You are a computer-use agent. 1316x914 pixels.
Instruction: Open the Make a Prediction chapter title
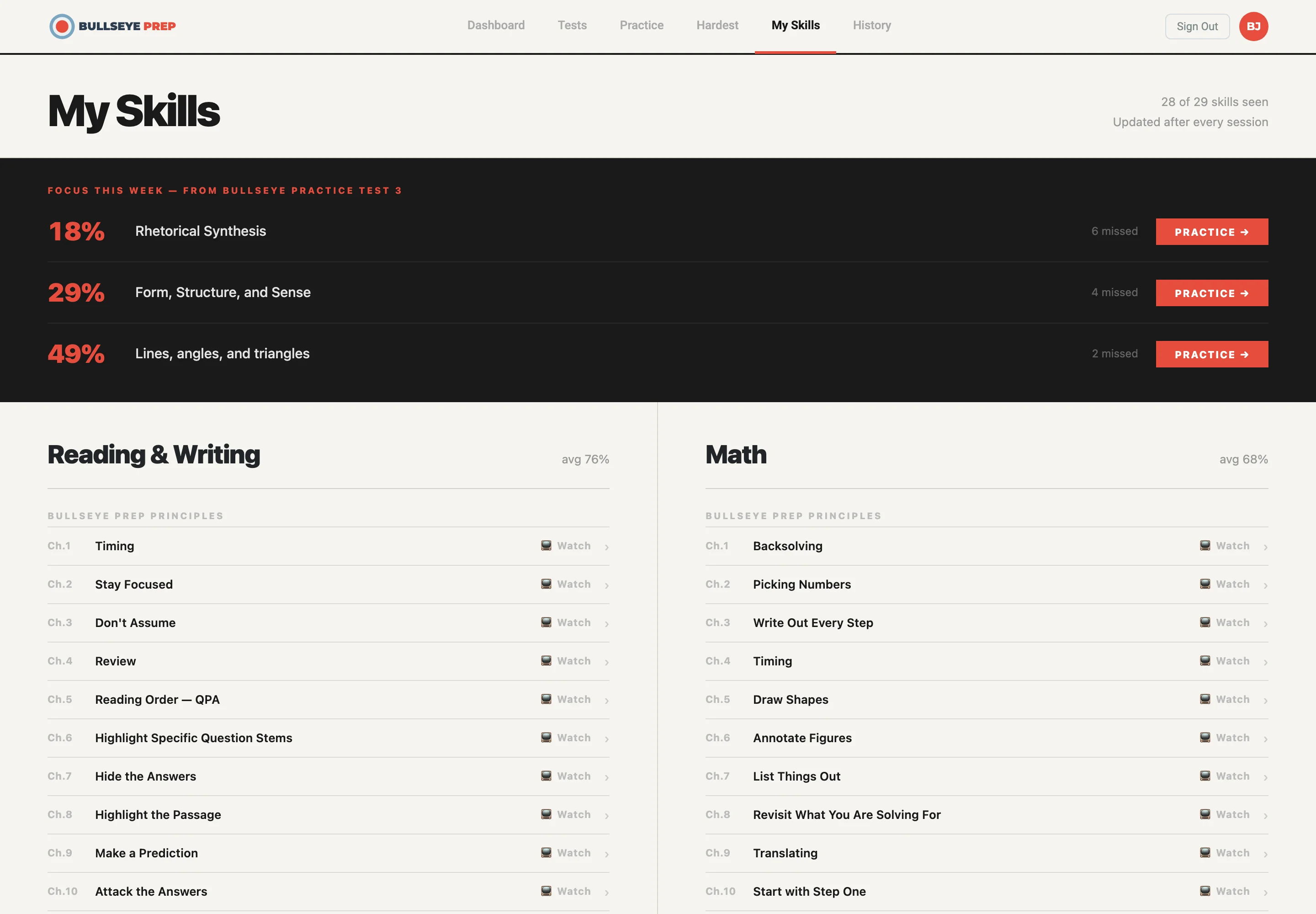coord(147,853)
